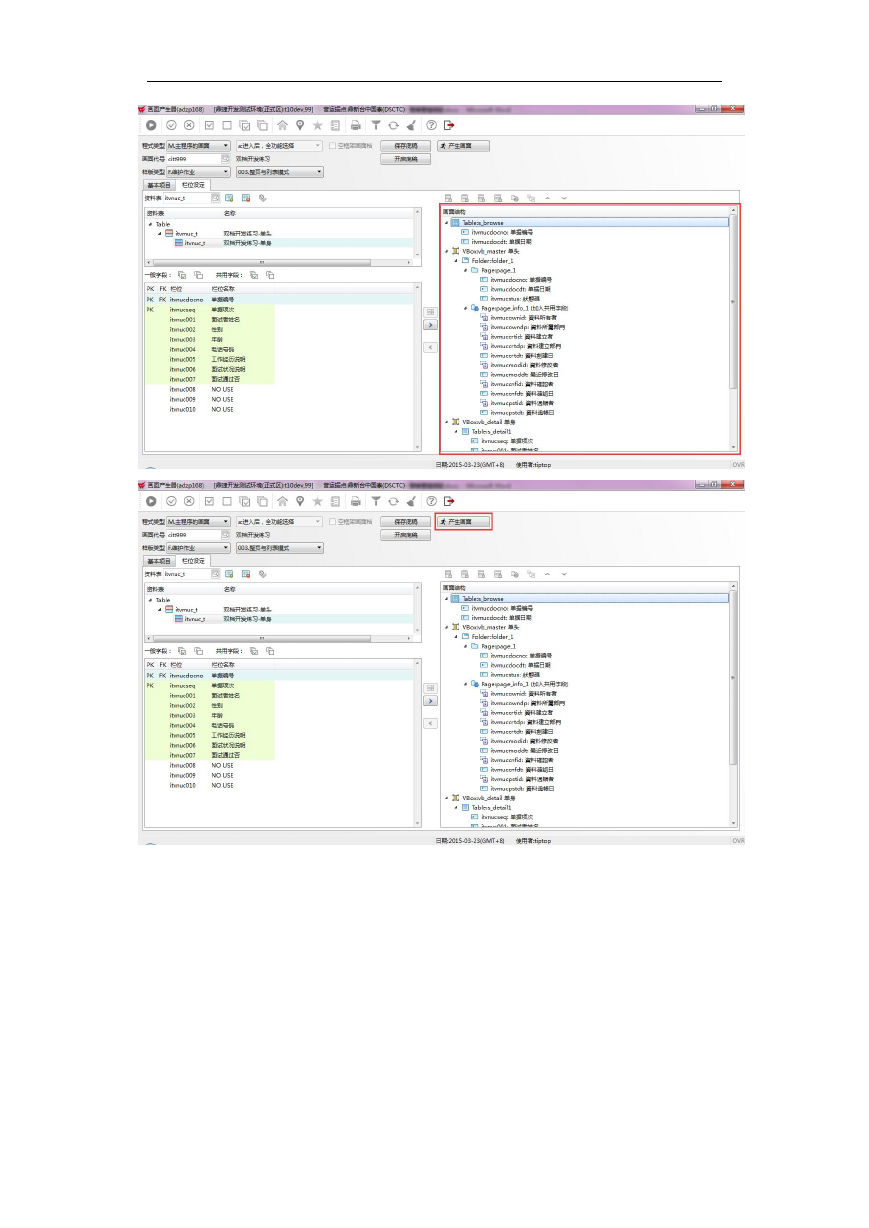Select Table:s_browse in lower structure tree
Screen dimensions: 869x1228
click(589, 599)
